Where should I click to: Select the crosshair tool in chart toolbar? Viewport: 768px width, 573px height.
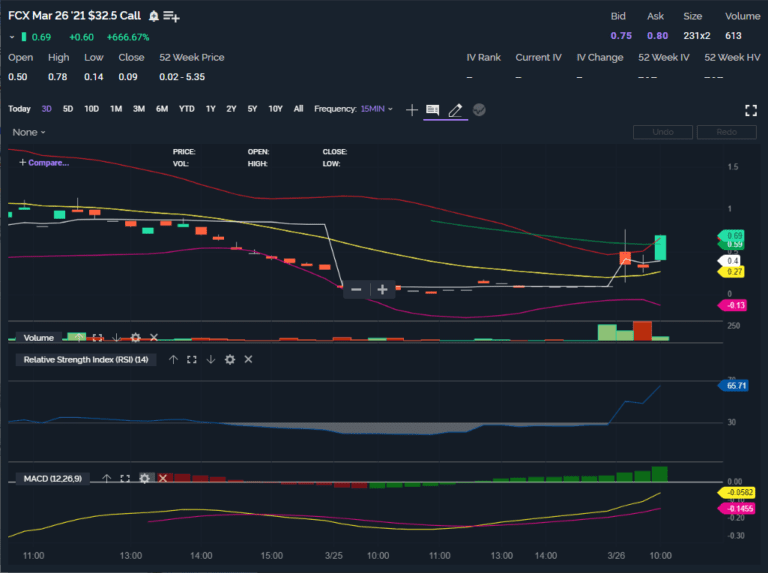411,109
